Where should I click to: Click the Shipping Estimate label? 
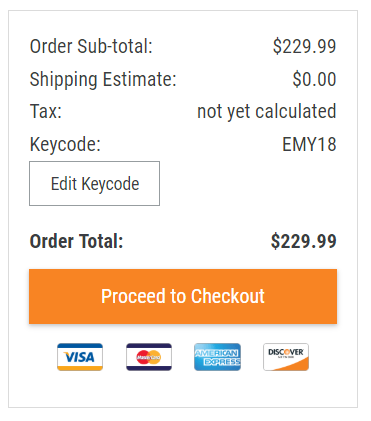(x=103, y=79)
